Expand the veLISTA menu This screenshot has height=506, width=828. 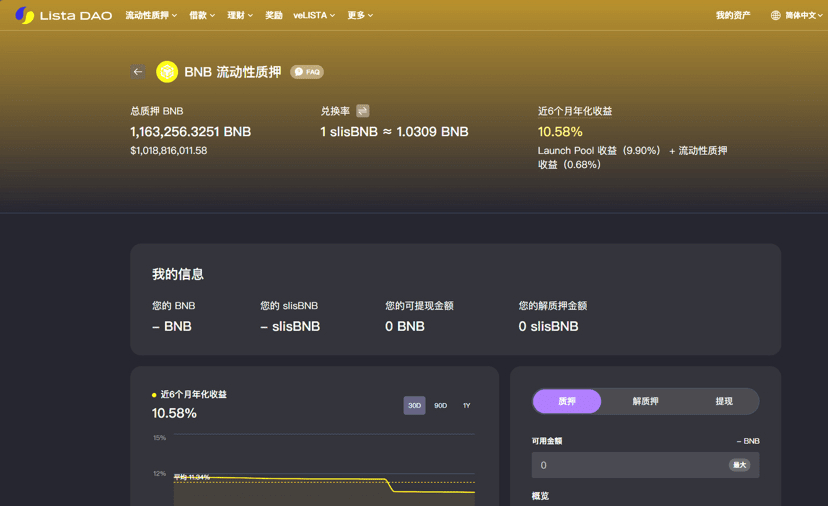point(314,15)
